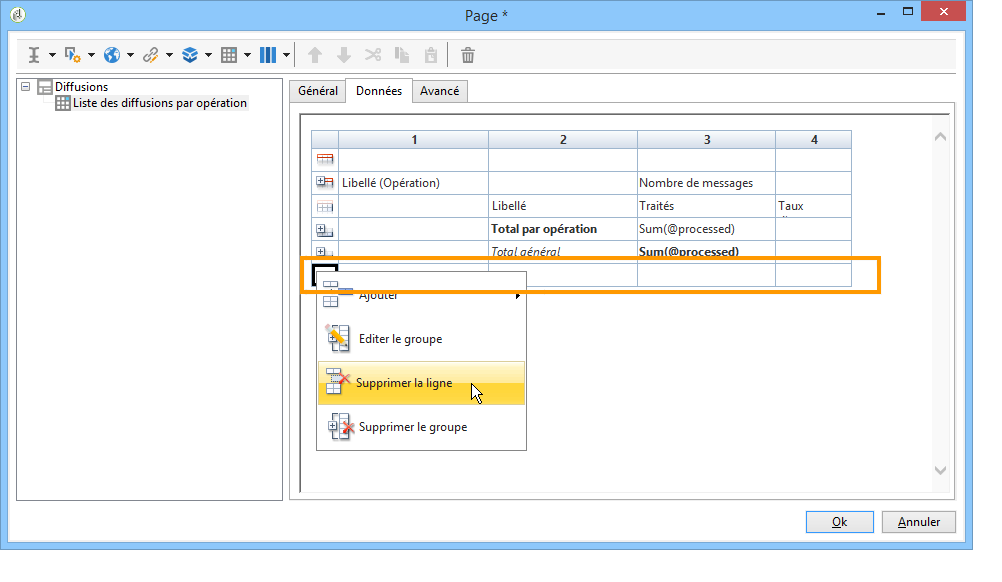1002x582 pixels.
Task: Click the application icon in the title bar
Action: pos(19,15)
